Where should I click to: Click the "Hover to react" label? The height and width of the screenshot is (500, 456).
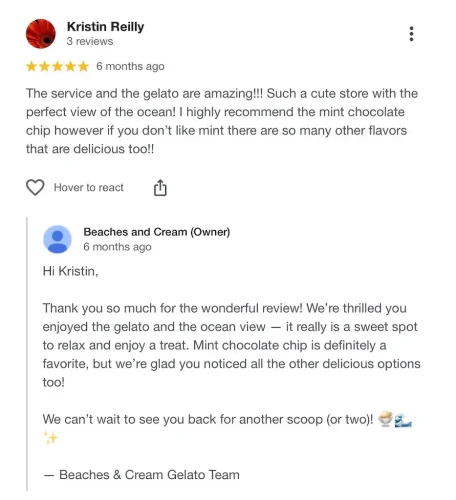pos(89,187)
